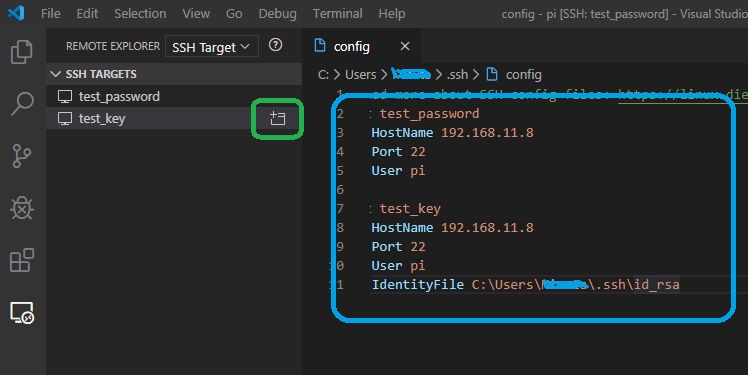
Task: Open the Remote Explorer view icon
Action: [x=22, y=313]
